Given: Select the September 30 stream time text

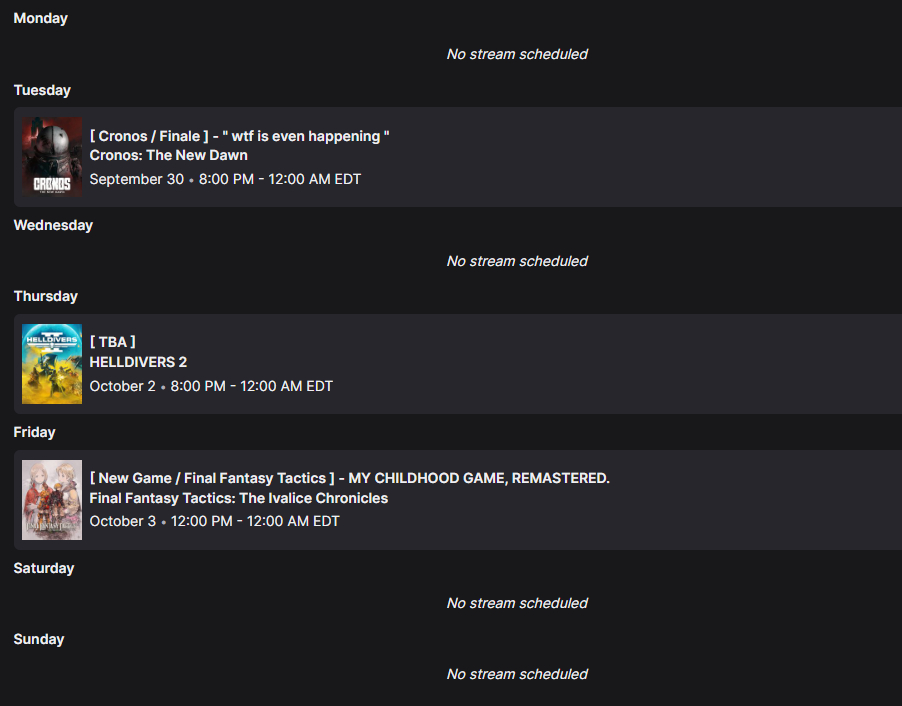Looking at the screenshot, I should point(225,179).
